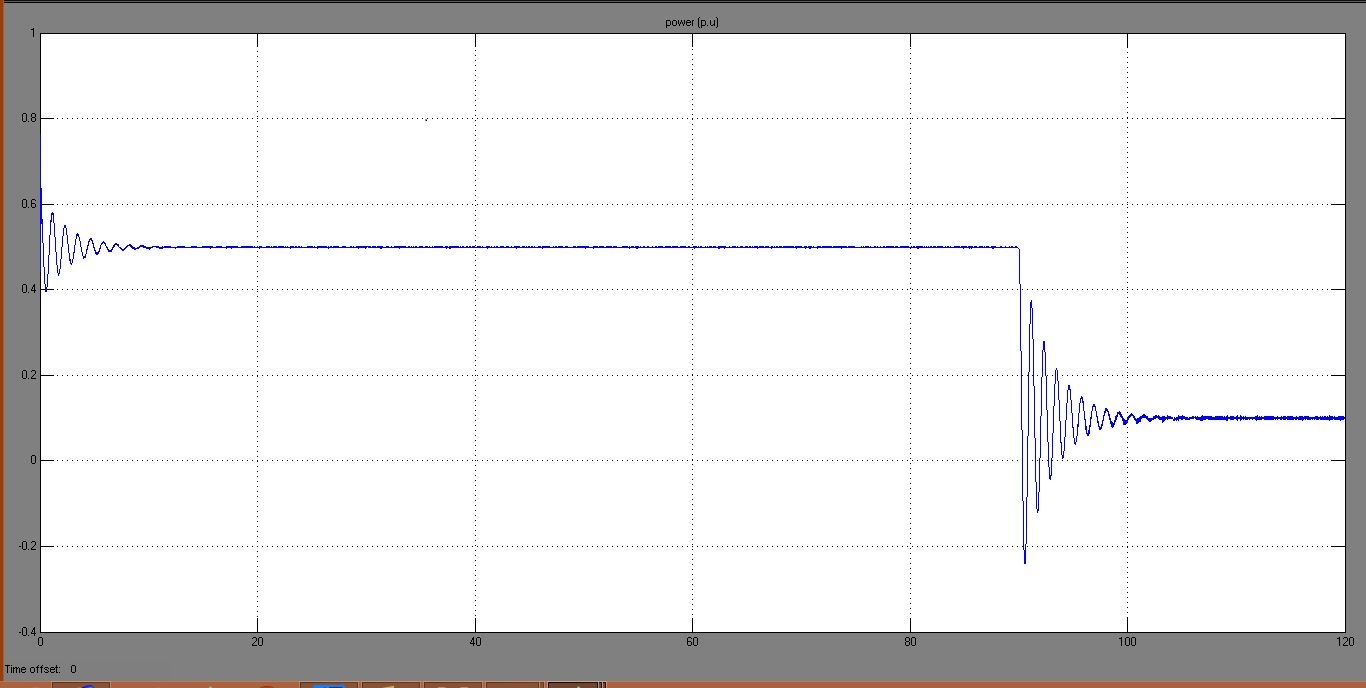Viewport: 1366px width, 688px height.
Task: Click the x-axis tick label 100
Action: [x=1127, y=642]
